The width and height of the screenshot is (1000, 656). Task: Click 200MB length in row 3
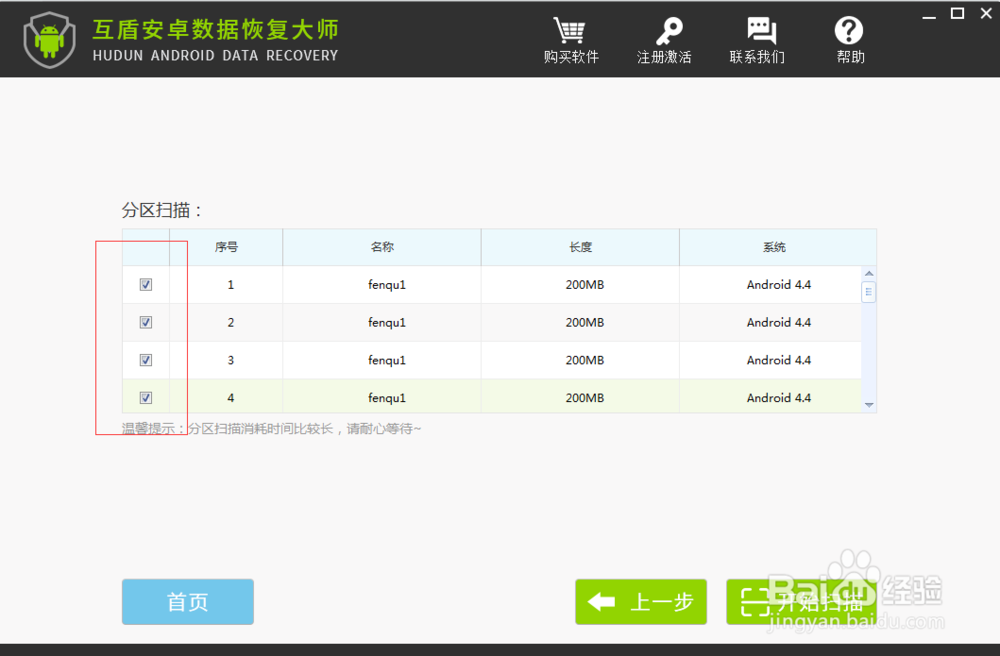pos(585,360)
